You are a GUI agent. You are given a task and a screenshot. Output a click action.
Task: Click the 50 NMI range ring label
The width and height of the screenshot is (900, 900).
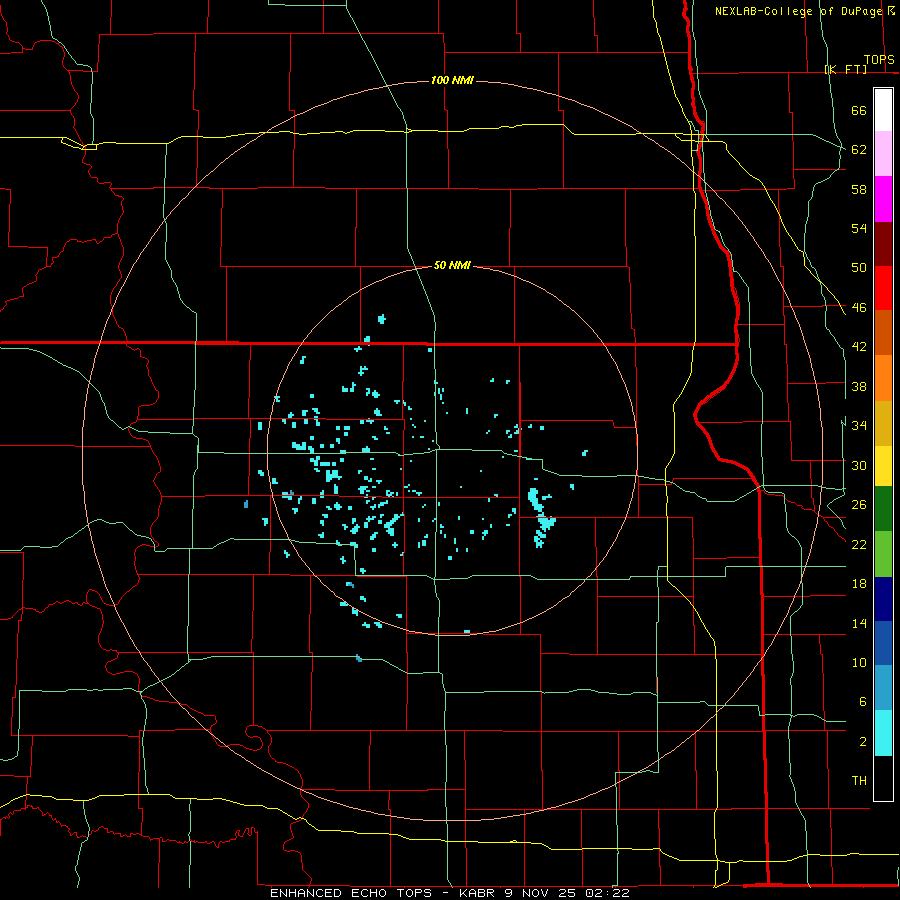(x=452, y=265)
